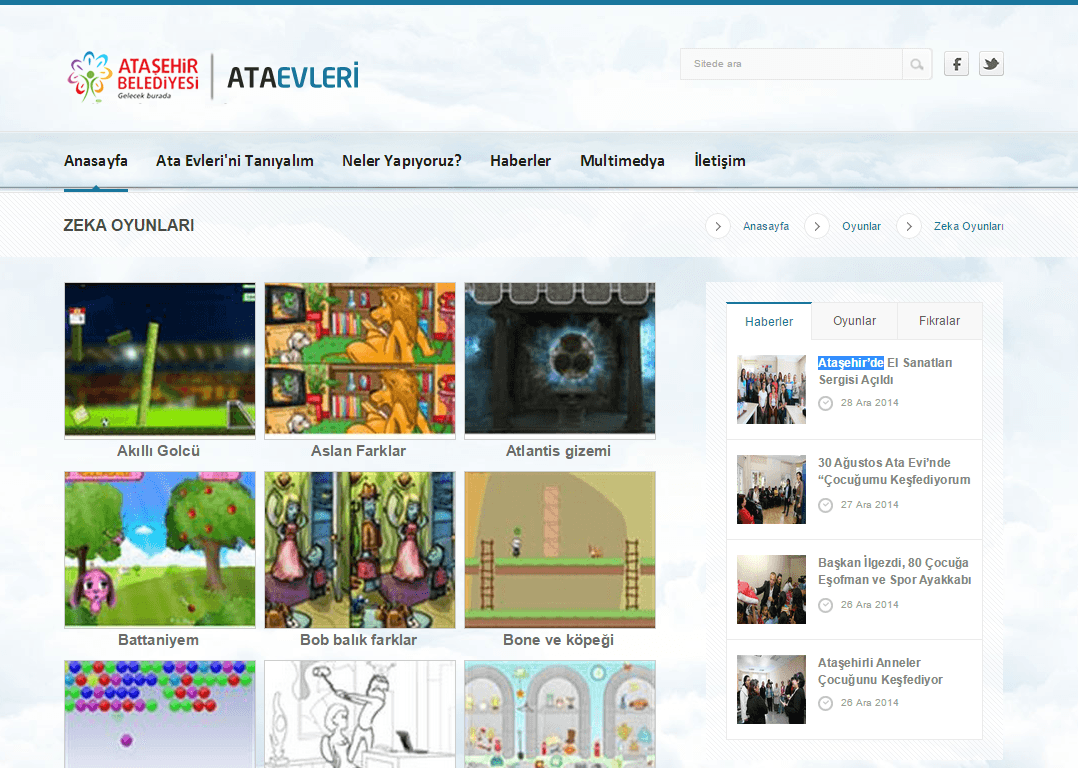Follow the Zeka Oyunları breadcrumb link
Screen dimensions: 1078x768
pyautogui.click(x=968, y=226)
